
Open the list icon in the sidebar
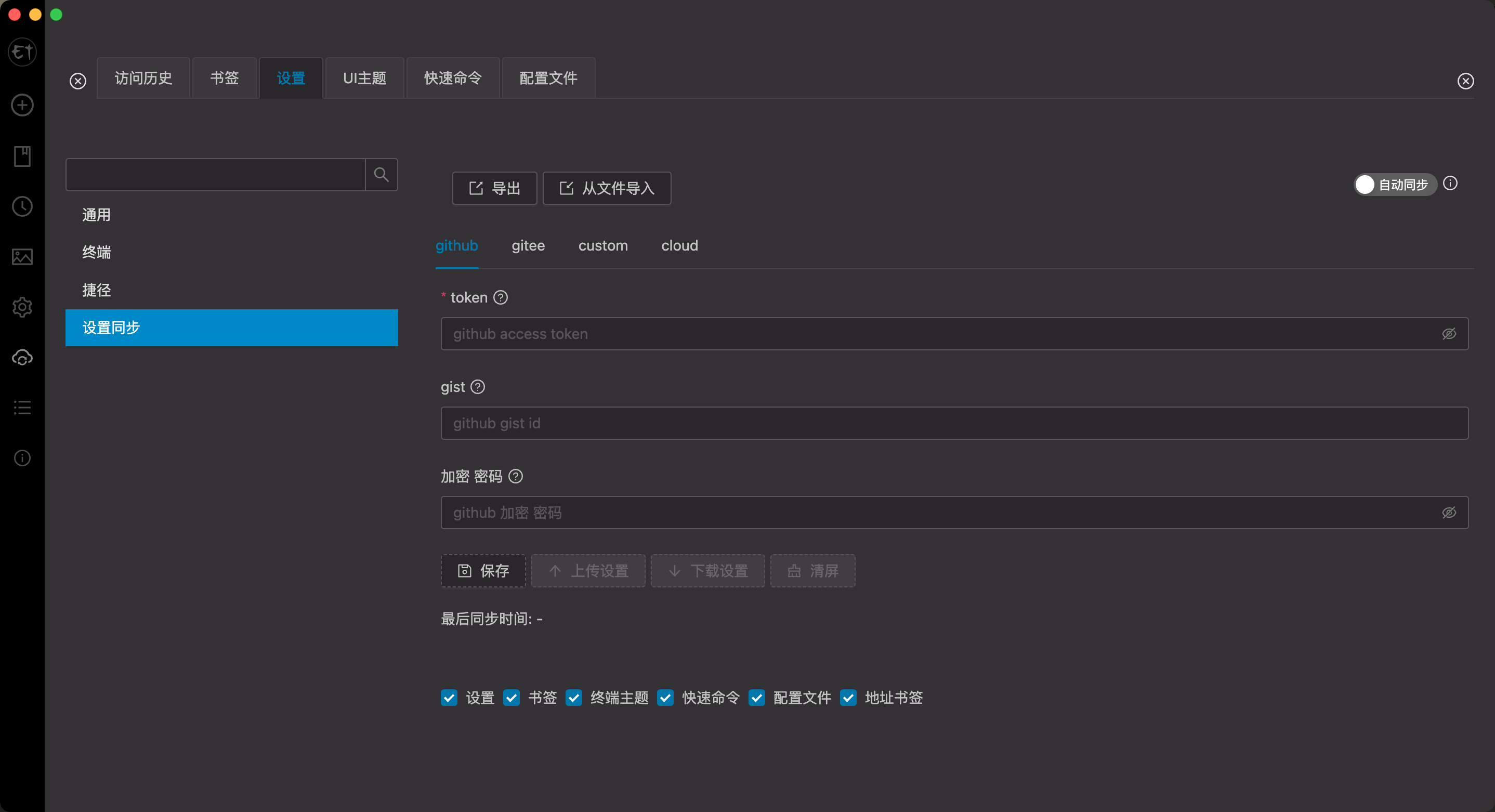point(22,408)
